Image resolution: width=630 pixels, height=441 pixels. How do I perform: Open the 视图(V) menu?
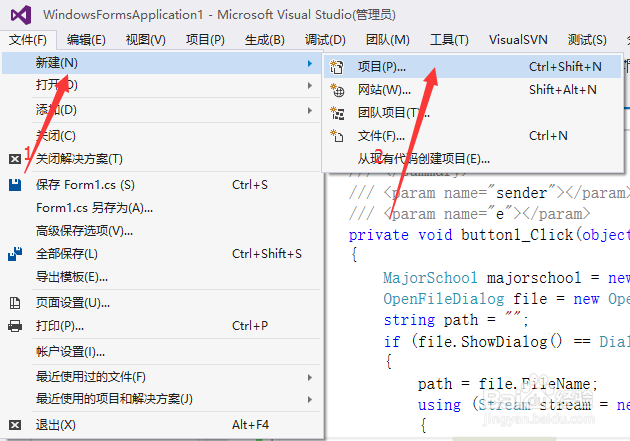tap(145, 40)
